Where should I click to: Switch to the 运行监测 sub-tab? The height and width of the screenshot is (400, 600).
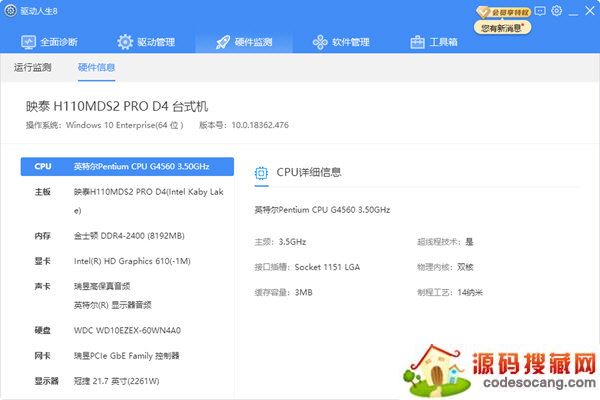point(33,67)
